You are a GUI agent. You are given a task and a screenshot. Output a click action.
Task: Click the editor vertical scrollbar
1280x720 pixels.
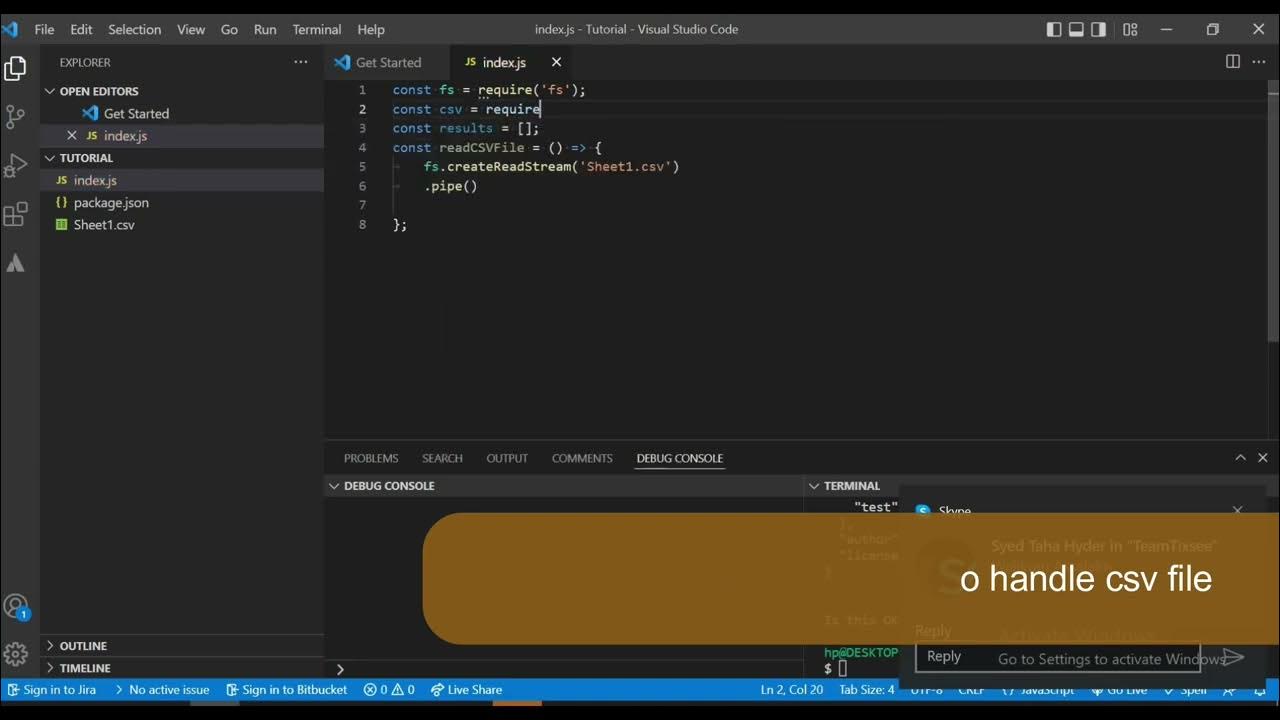tap(1272, 213)
